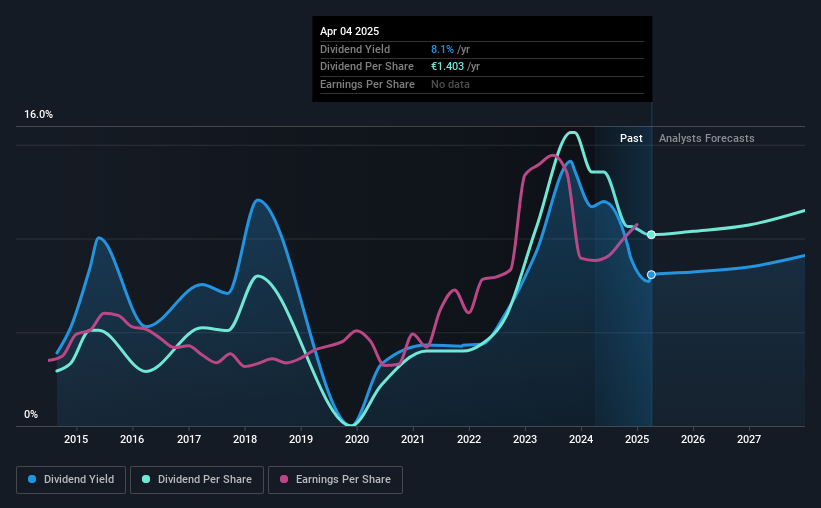Click the pink Earnings Per Share legend dot
This screenshot has width=821, height=508.
[x=284, y=479]
